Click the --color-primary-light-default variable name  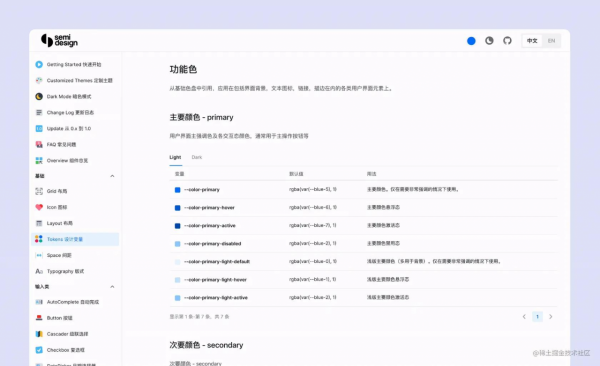(217, 261)
